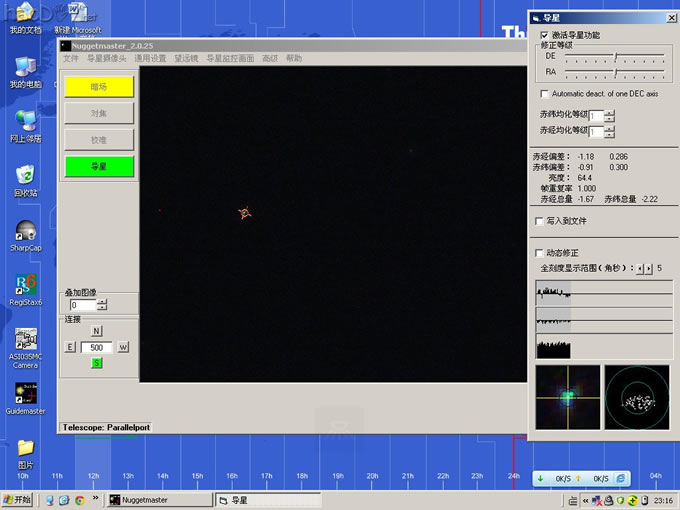
Task: Click the Chrome quick launch icon
Action: [x=78, y=500]
